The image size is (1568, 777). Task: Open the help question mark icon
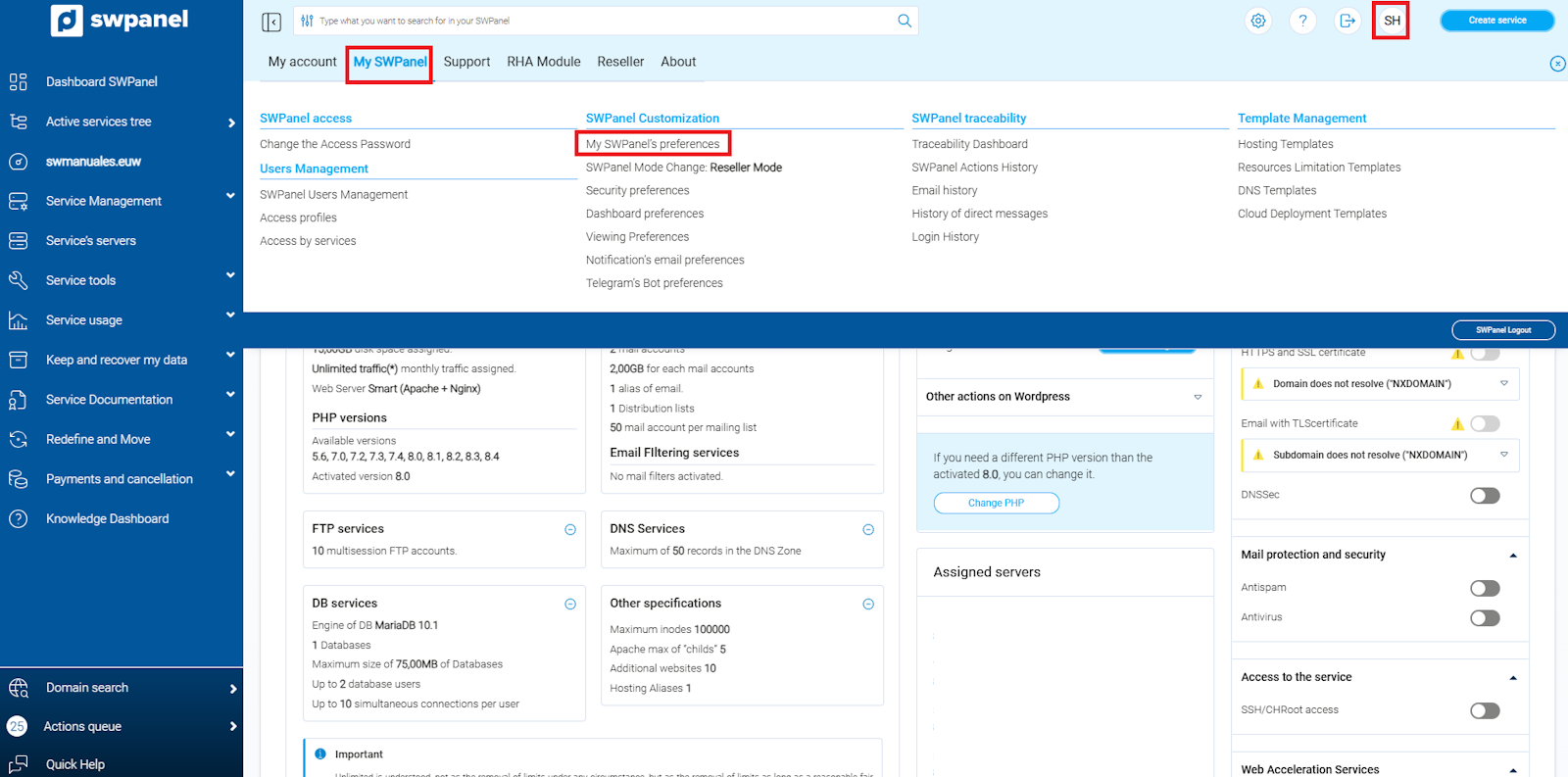[1302, 21]
